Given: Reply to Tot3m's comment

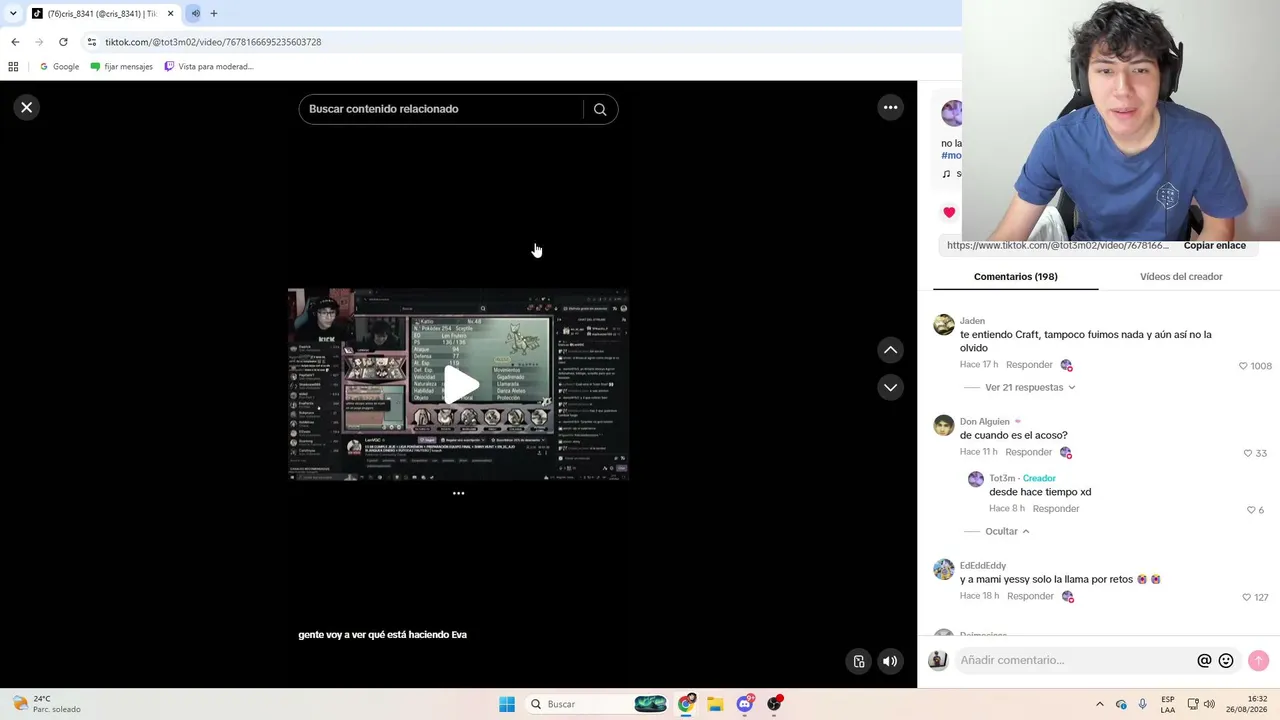Looking at the screenshot, I should click(x=1056, y=509).
